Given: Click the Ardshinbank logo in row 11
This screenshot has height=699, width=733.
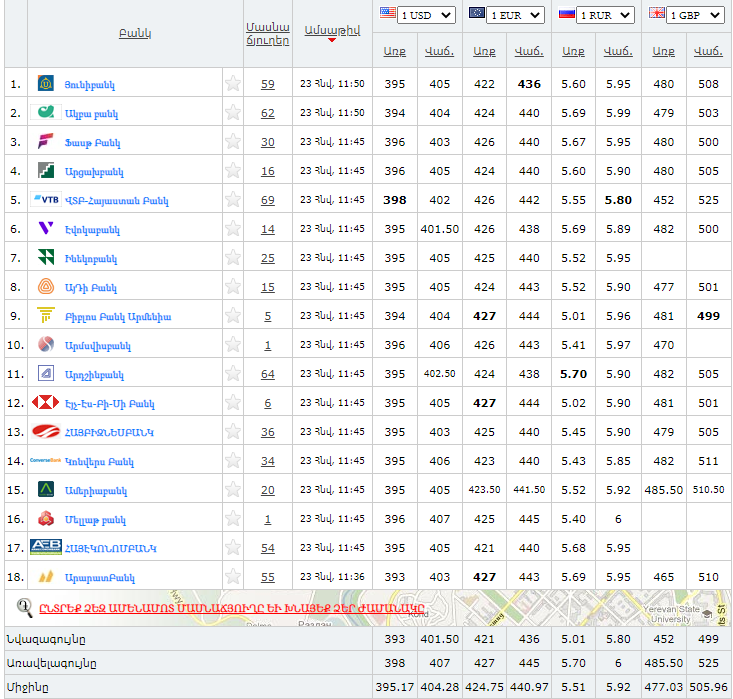Looking at the screenshot, I should tap(46, 374).
